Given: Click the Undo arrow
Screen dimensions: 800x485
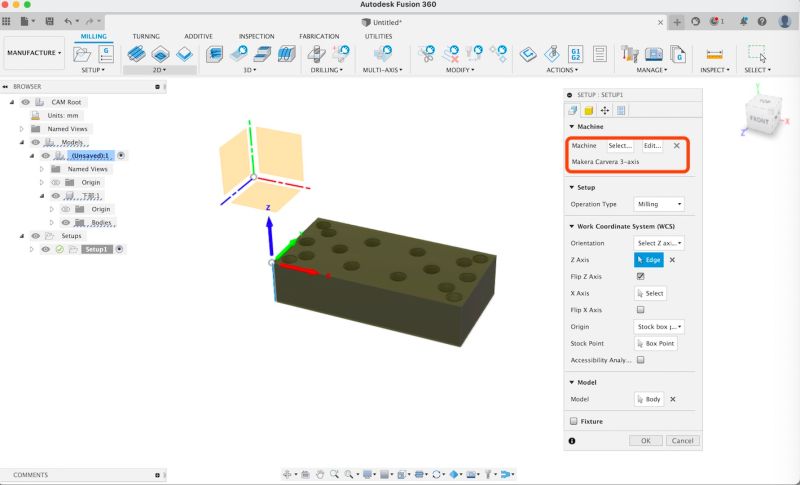Looking at the screenshot, I should tap(68, 21).
